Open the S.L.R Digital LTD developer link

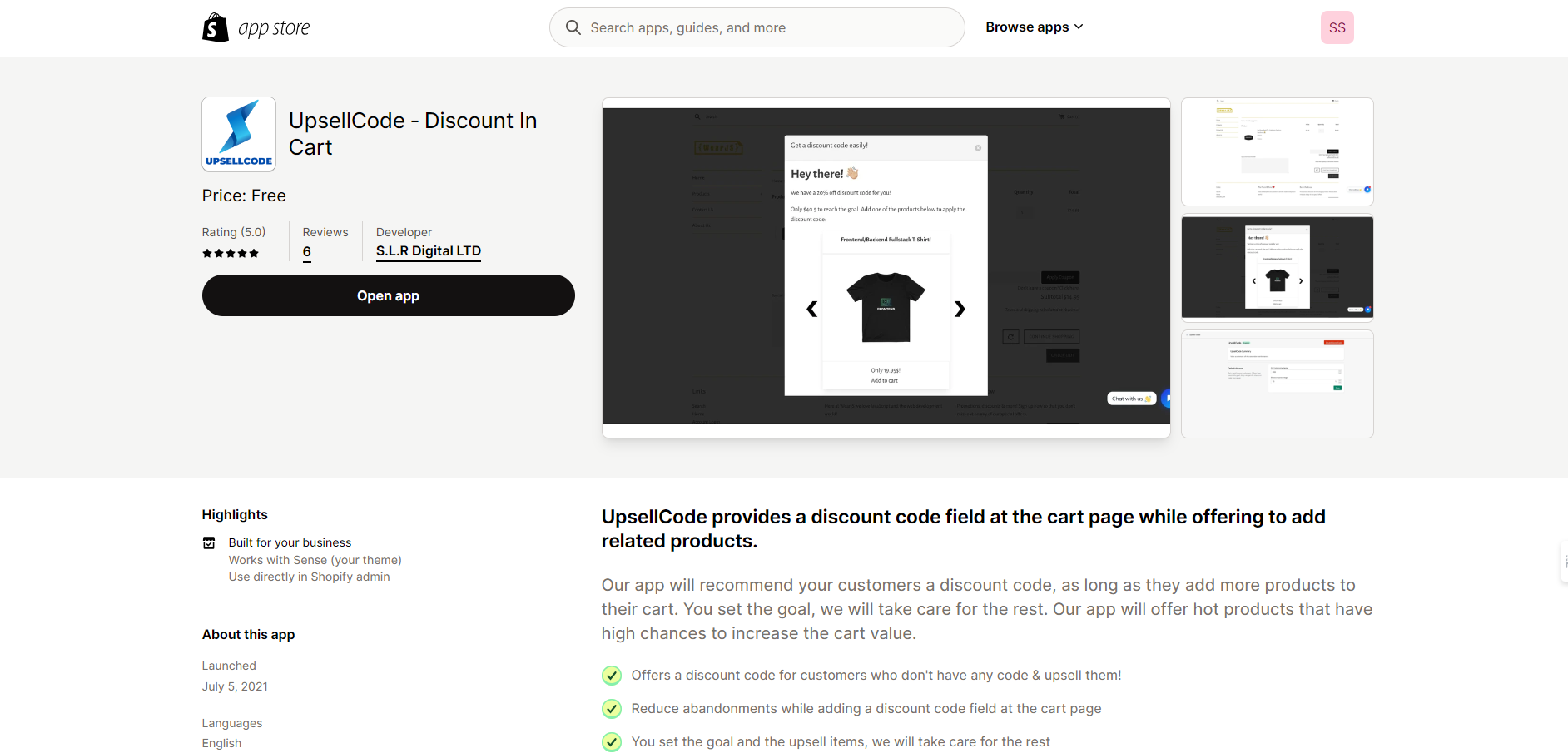pos(428,251)
